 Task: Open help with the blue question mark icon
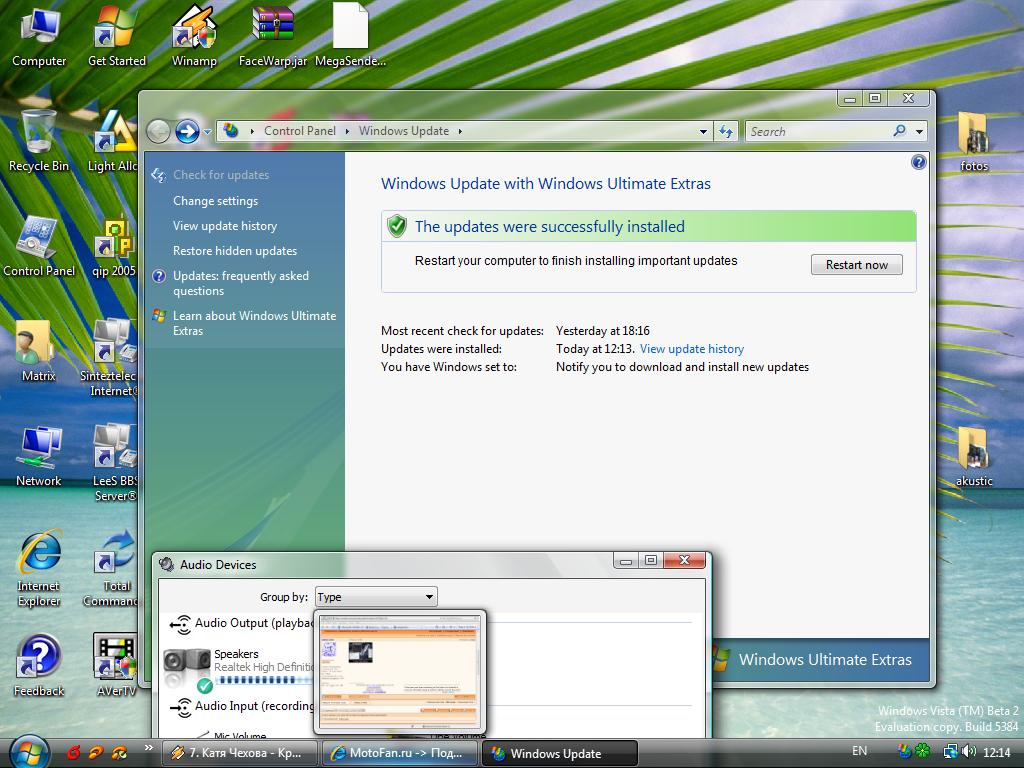tap(918, 162)
